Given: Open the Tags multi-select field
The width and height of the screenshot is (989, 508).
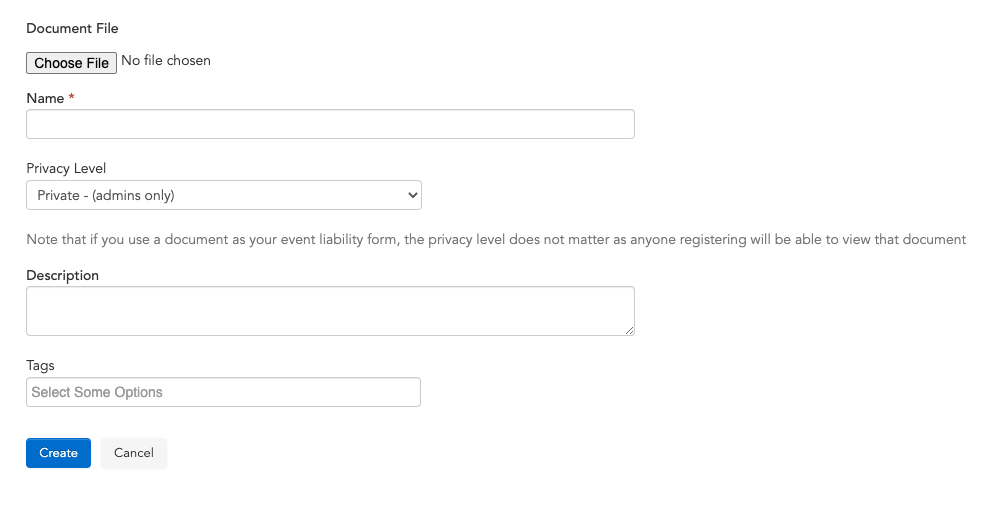Looking at the screenshot, I should click(x=223, y=392).
